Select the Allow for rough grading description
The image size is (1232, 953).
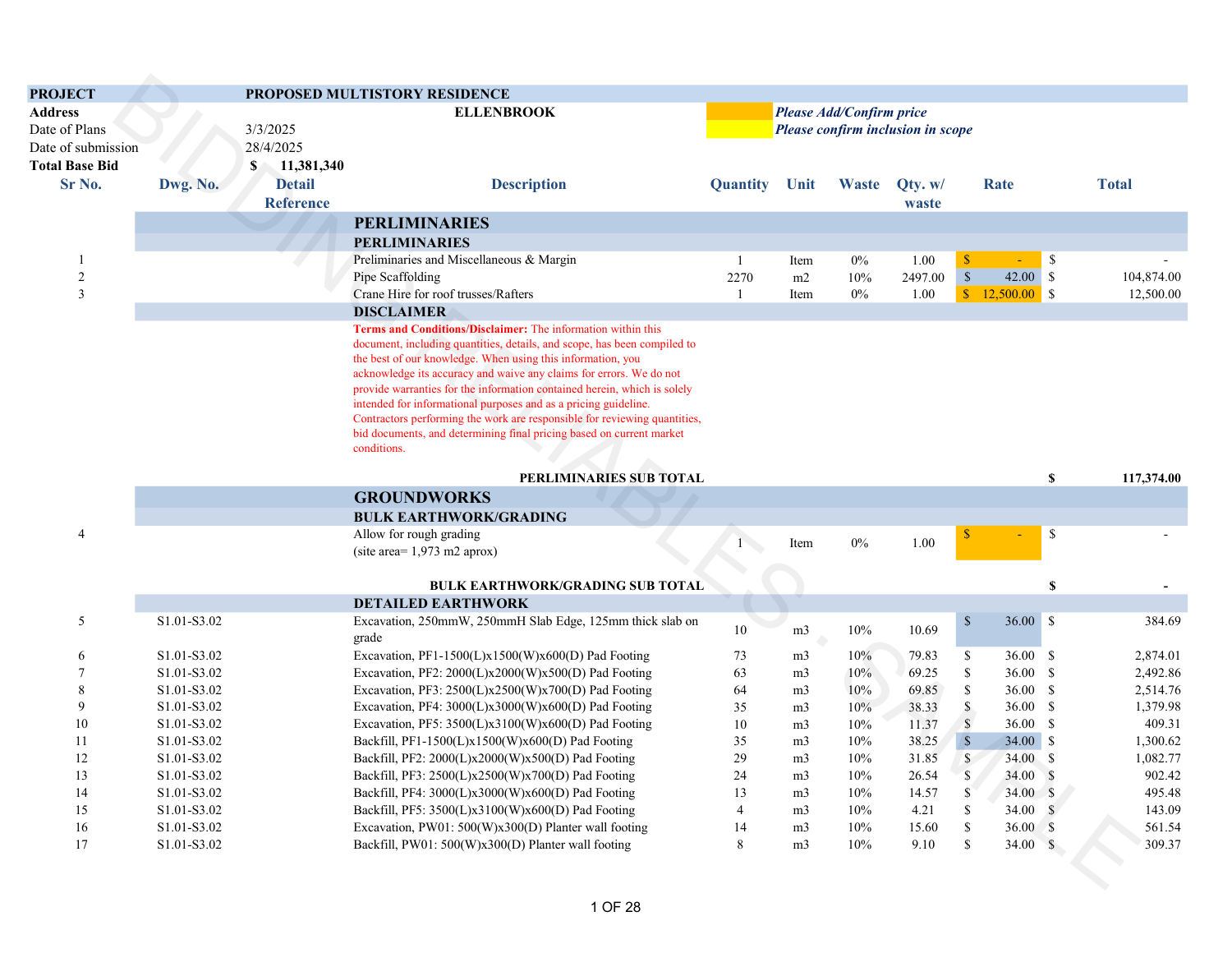(x=425, y=542)
